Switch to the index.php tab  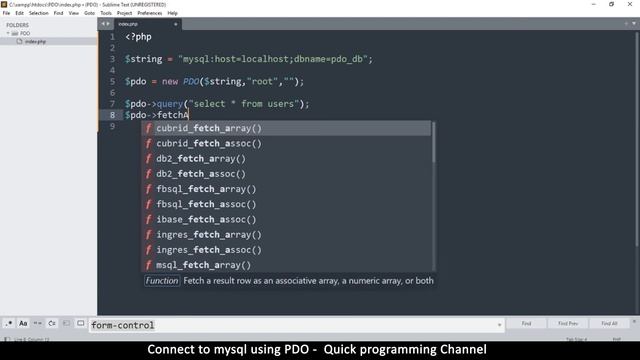click(x=147, y=24)
